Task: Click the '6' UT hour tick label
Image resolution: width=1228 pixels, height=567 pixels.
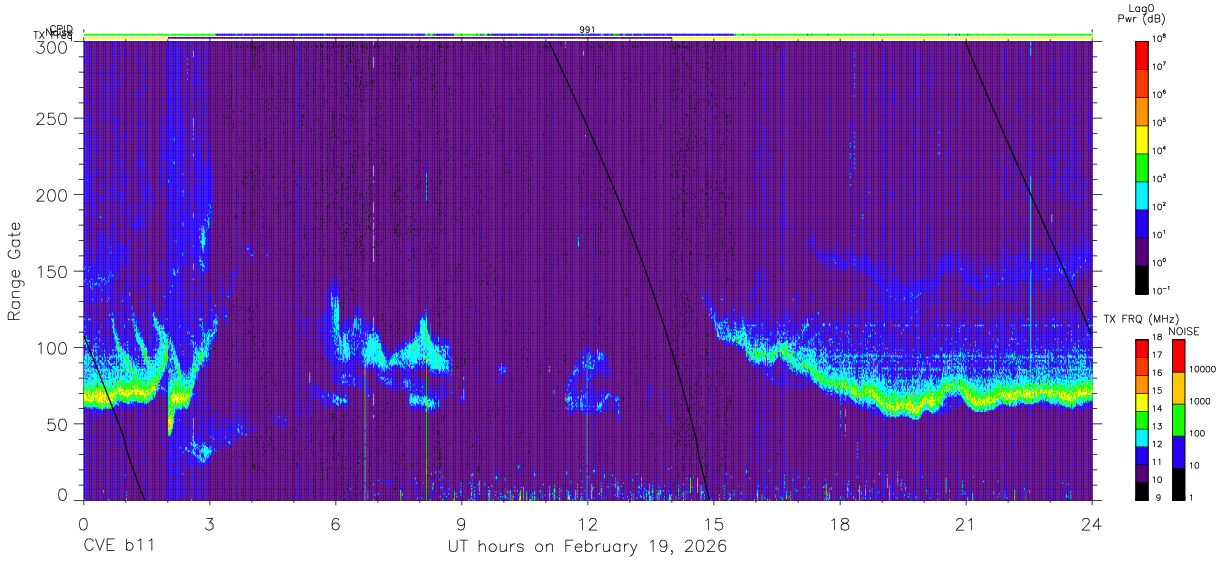Action: click(335, 524)
